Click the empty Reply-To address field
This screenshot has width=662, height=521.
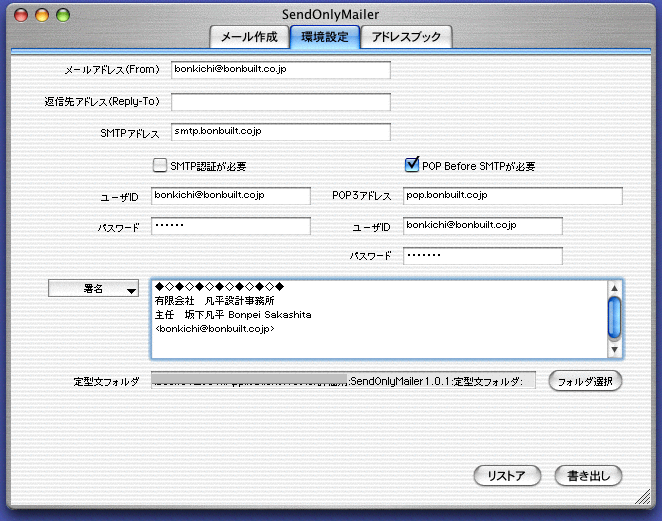[281, 102]
